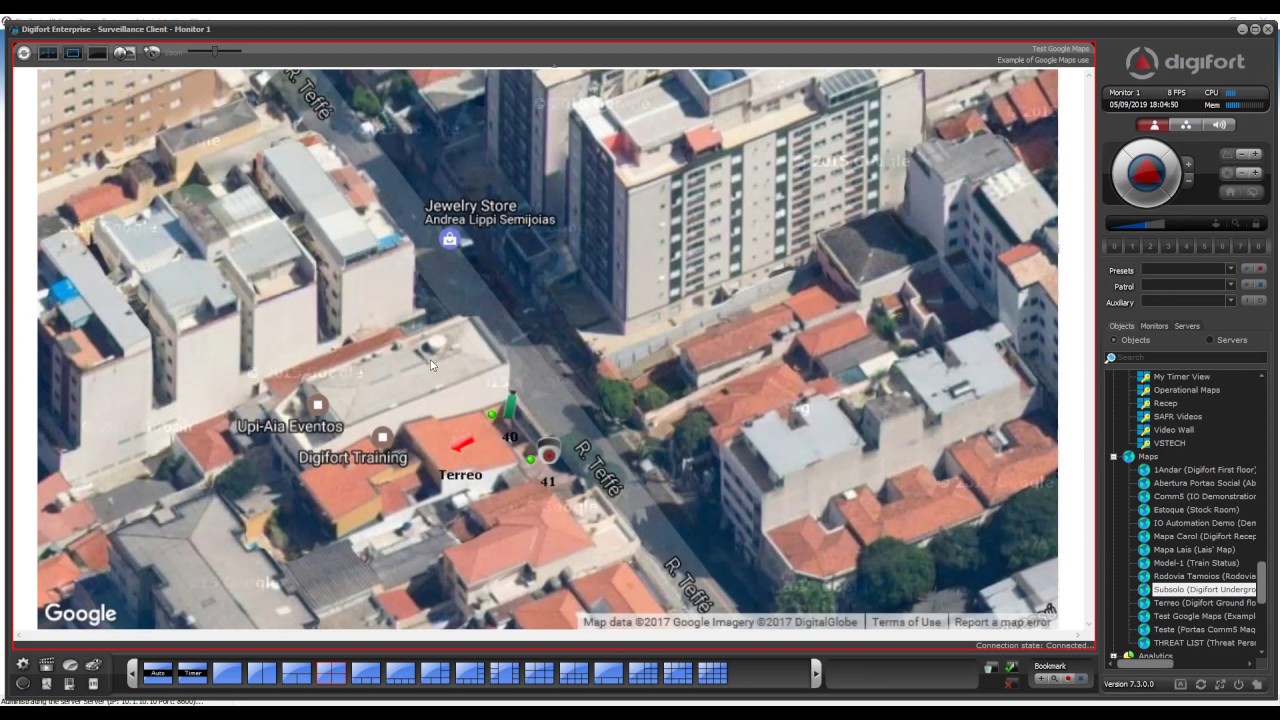Viewport: 1280px width, 720px height.
Task: Select the Timer layout button
Action: pyautogui.click(x=192, y=673)
